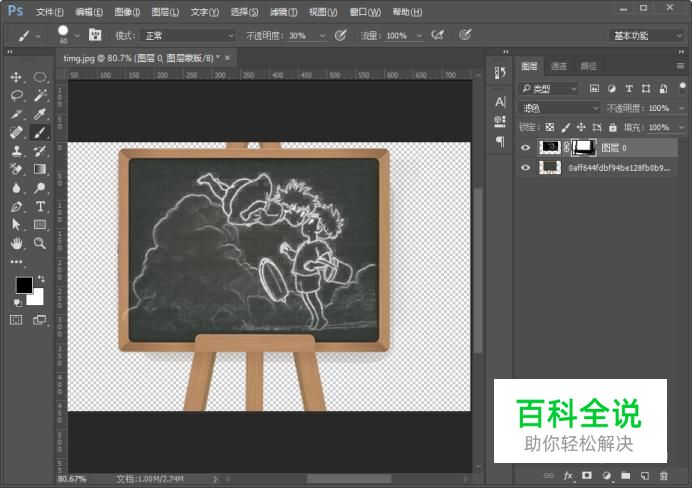Open the 基本功能 workspace dropdown
Screen dimensions: 692x488
[647, 35]
